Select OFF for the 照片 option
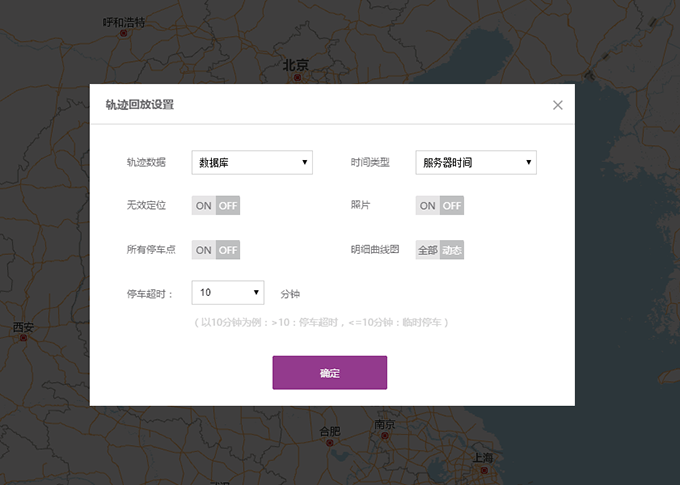Image resolution: width=680 pixels, height=485 pixels. point(453,206)
